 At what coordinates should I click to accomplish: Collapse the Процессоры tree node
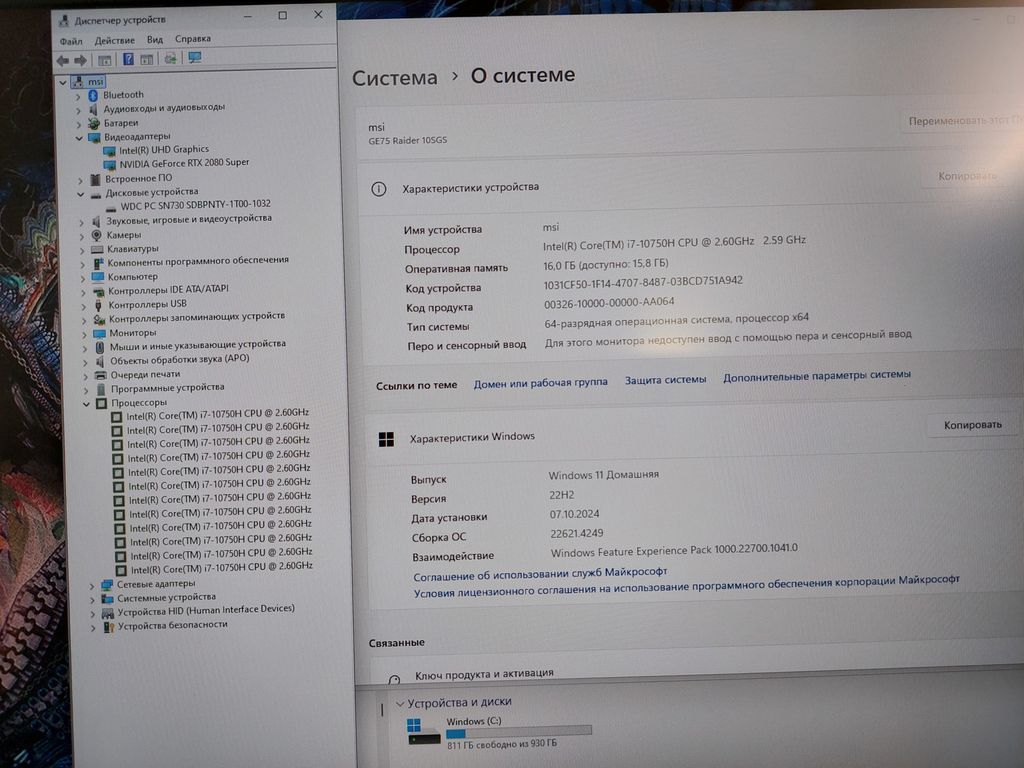(87, 403)
